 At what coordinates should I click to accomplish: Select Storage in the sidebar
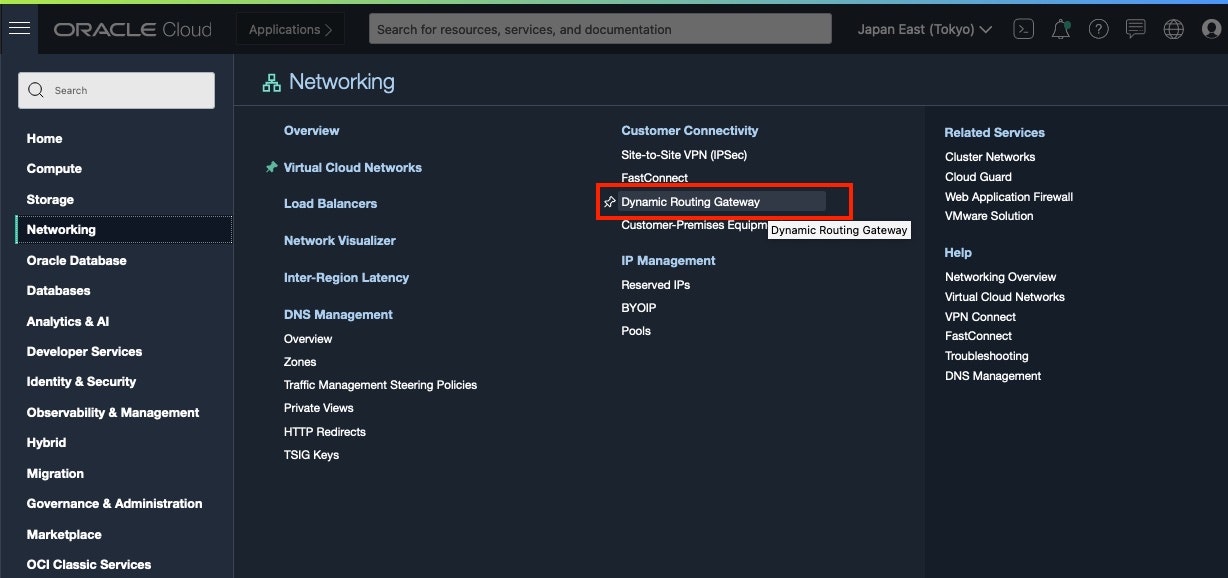50,200
